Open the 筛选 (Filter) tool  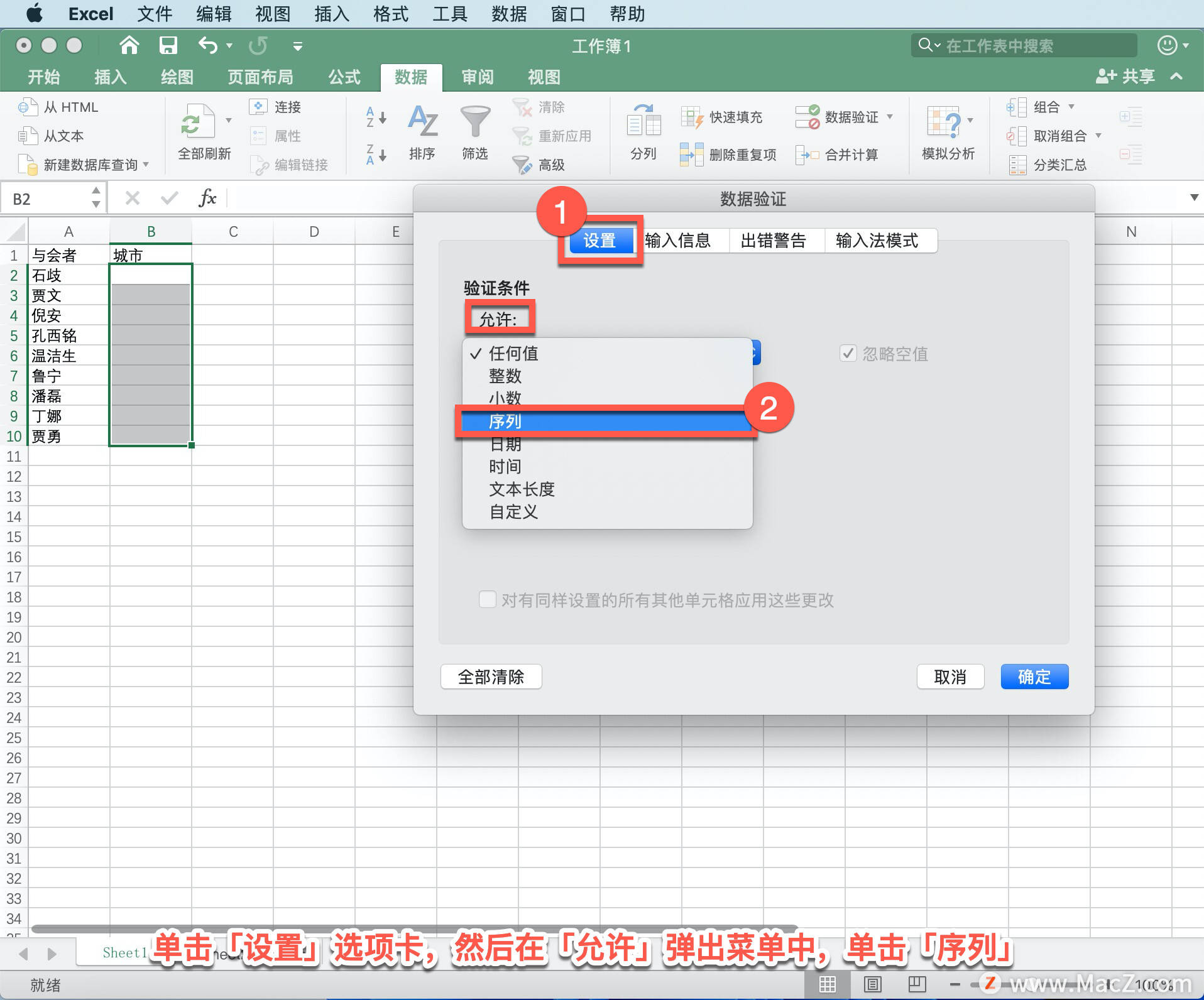[x=474, y=134]
